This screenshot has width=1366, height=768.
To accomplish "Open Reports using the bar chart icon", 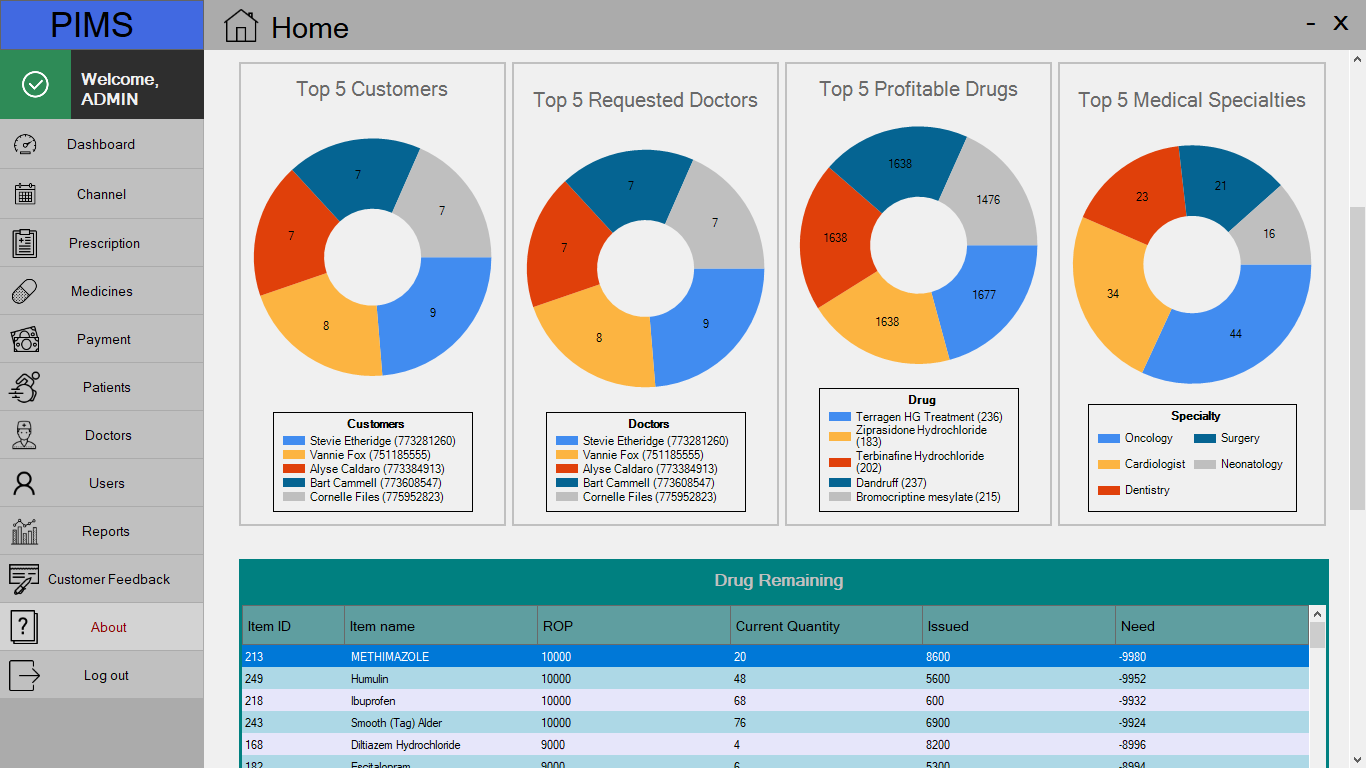I will (x=25, y=530).
